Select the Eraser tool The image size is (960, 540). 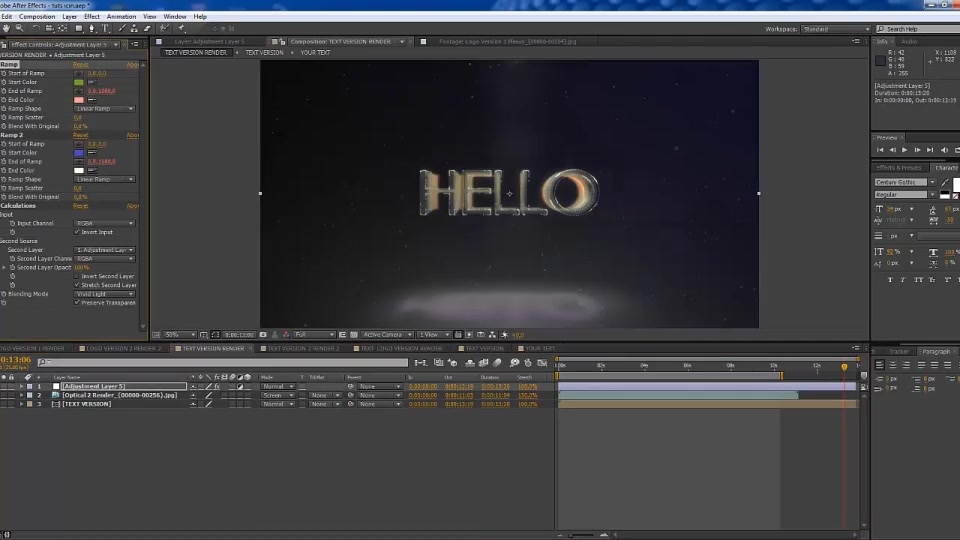click(148, 28)
